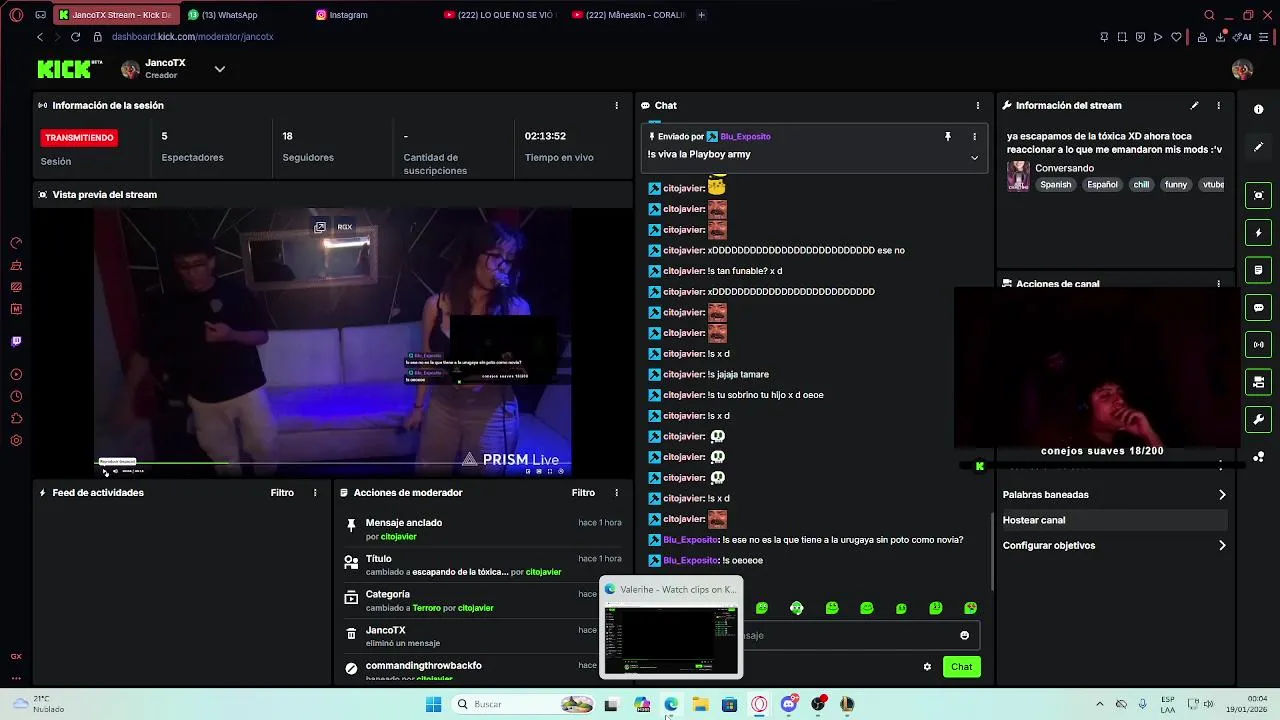
Task: Expand the Palabras baneadas option
Action: [1113, 495]
